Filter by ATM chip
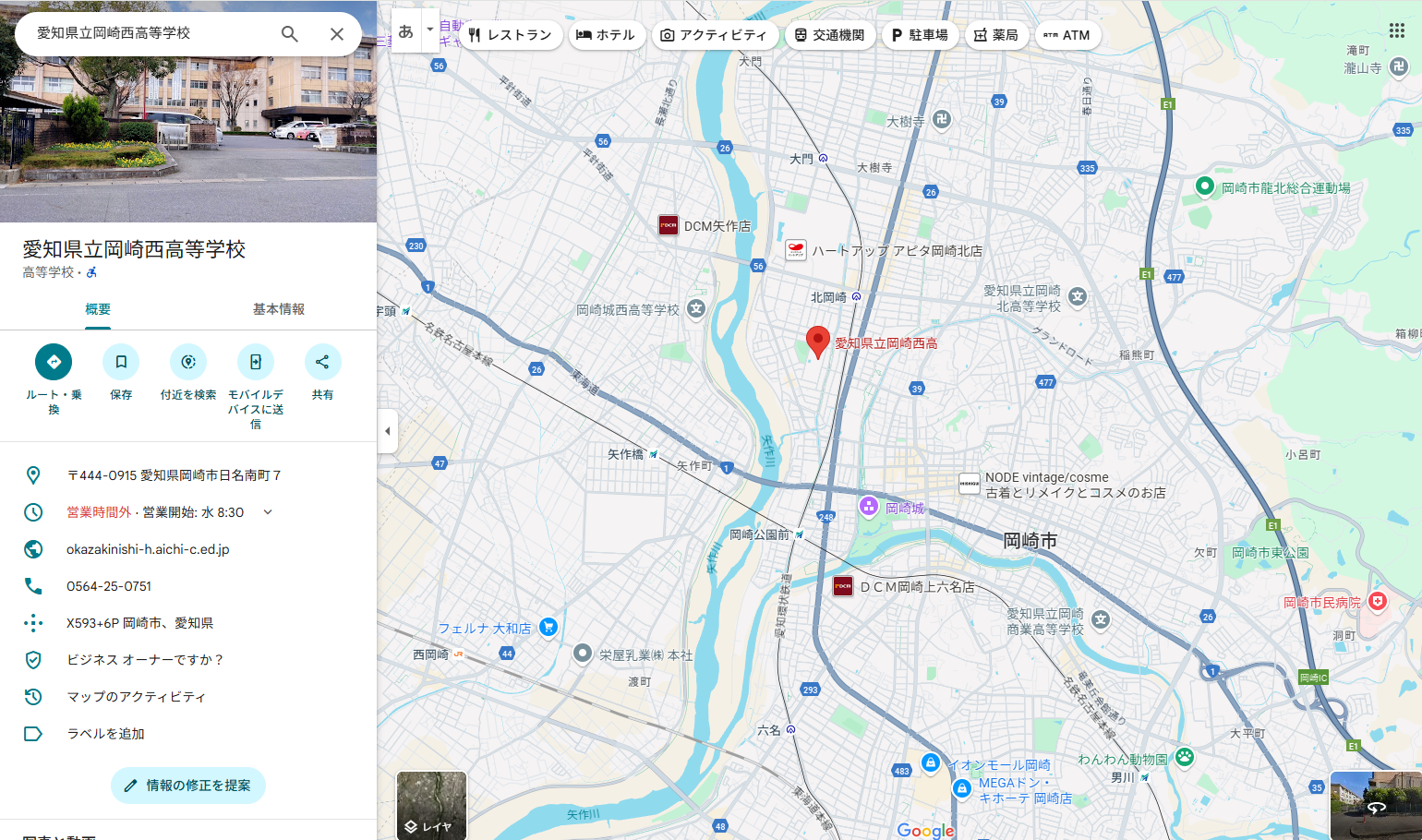Image resolution: width=1422 pixels, height=840 pixels. pos(1067,35)
